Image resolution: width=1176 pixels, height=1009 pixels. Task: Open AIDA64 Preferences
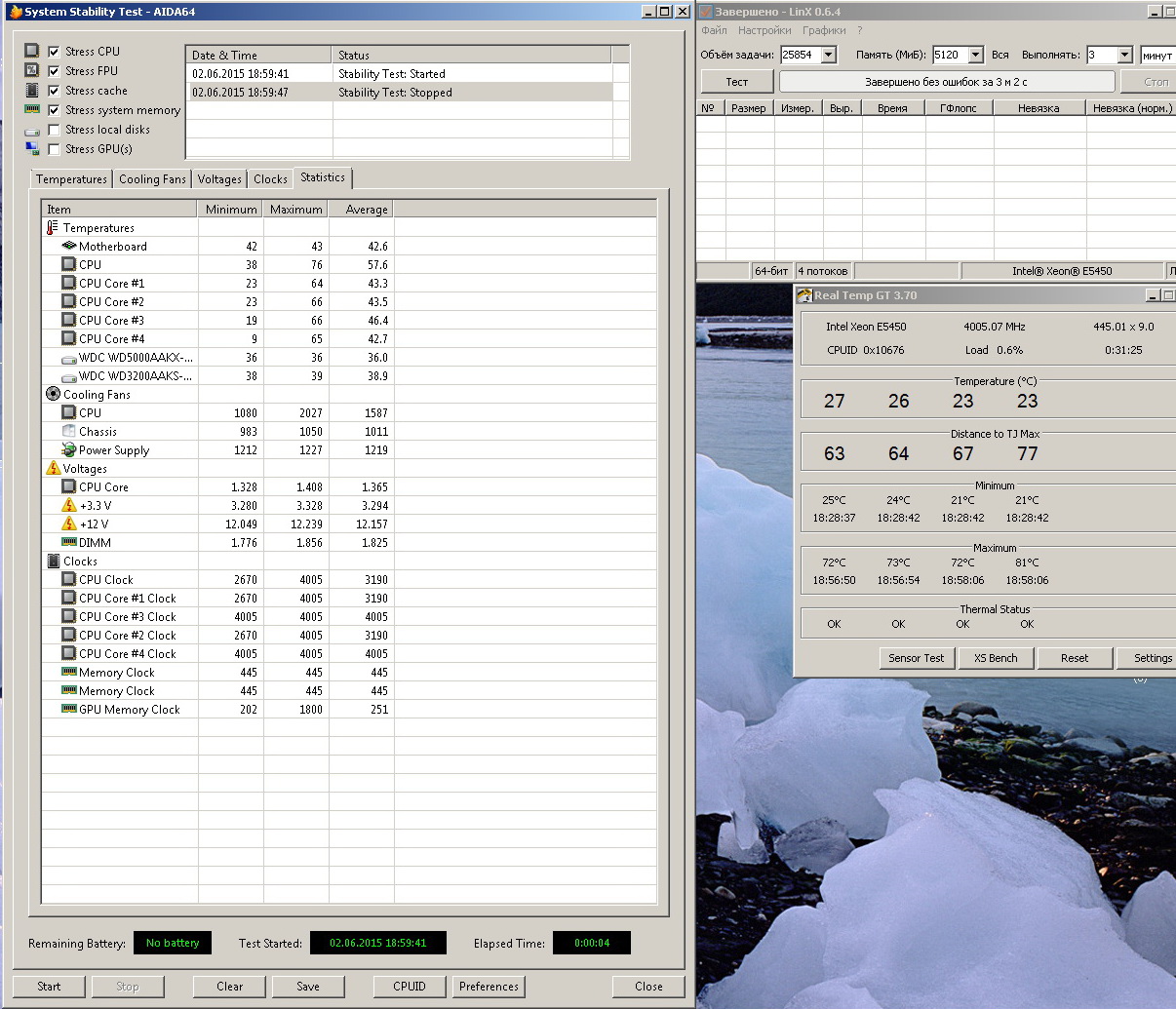click(x=489, y=987)
